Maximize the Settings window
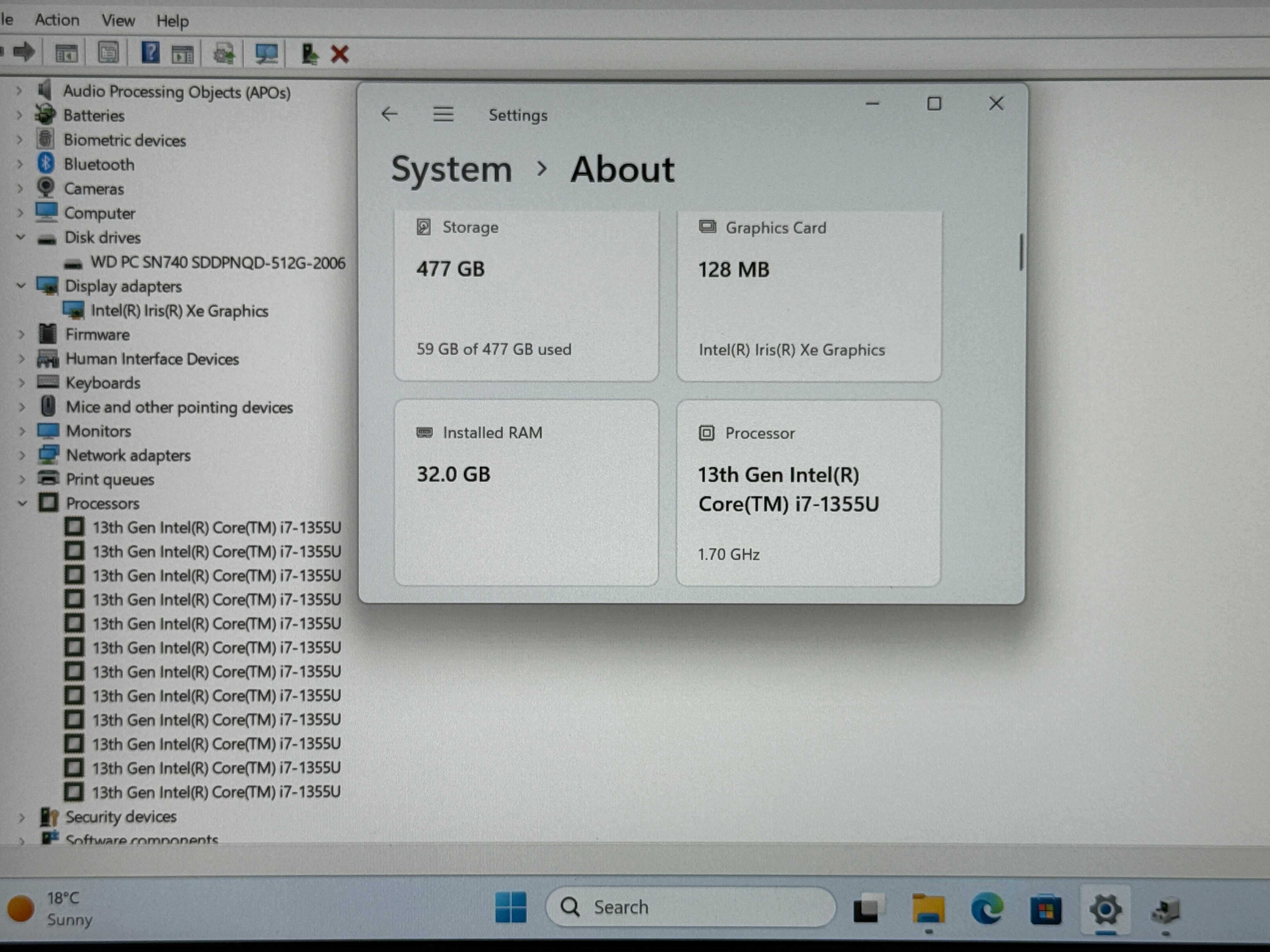The width and height of the screenshot is (1270, 952). coord(934,104)
